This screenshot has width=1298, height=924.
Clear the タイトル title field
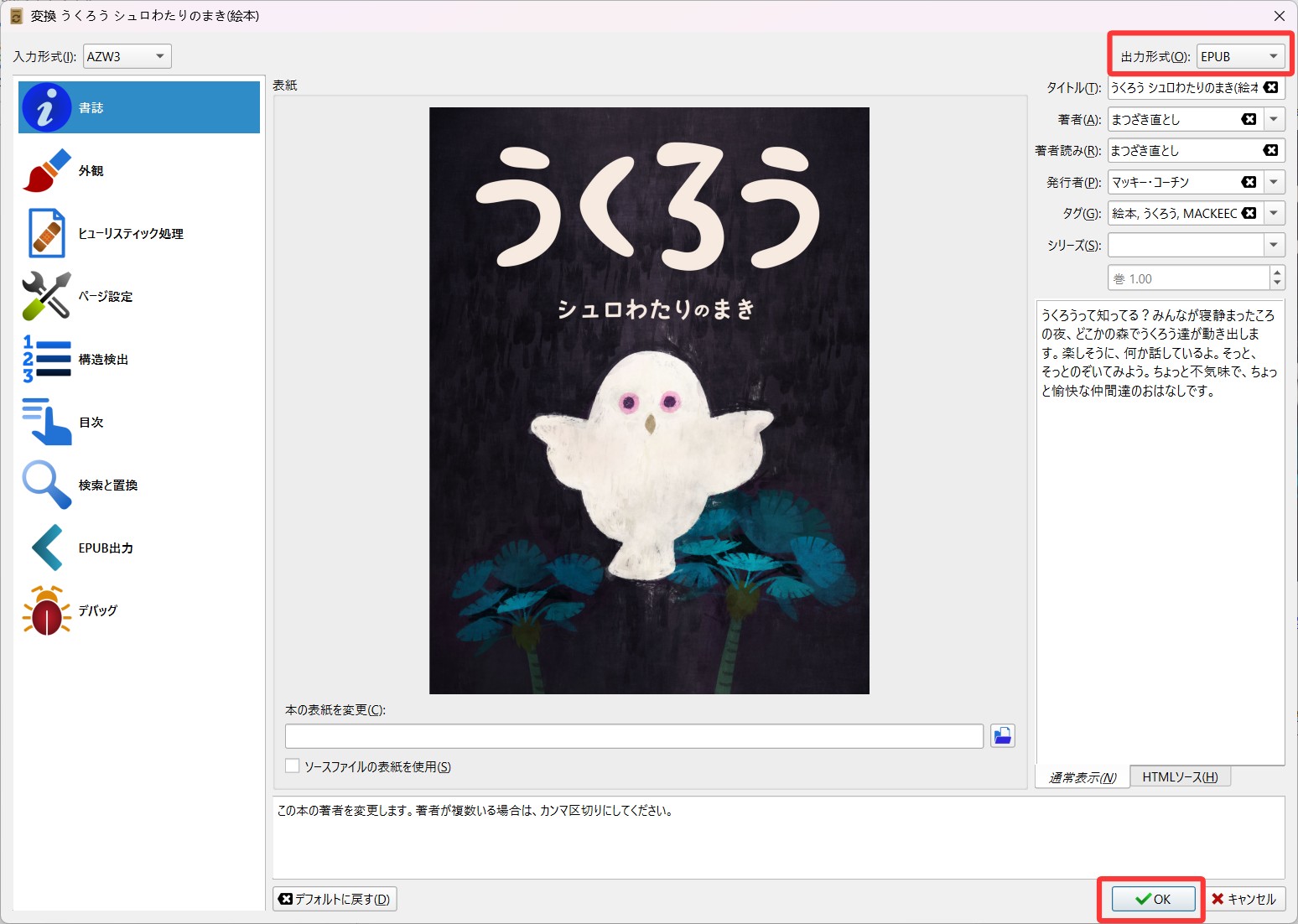tap(1271, 88)
